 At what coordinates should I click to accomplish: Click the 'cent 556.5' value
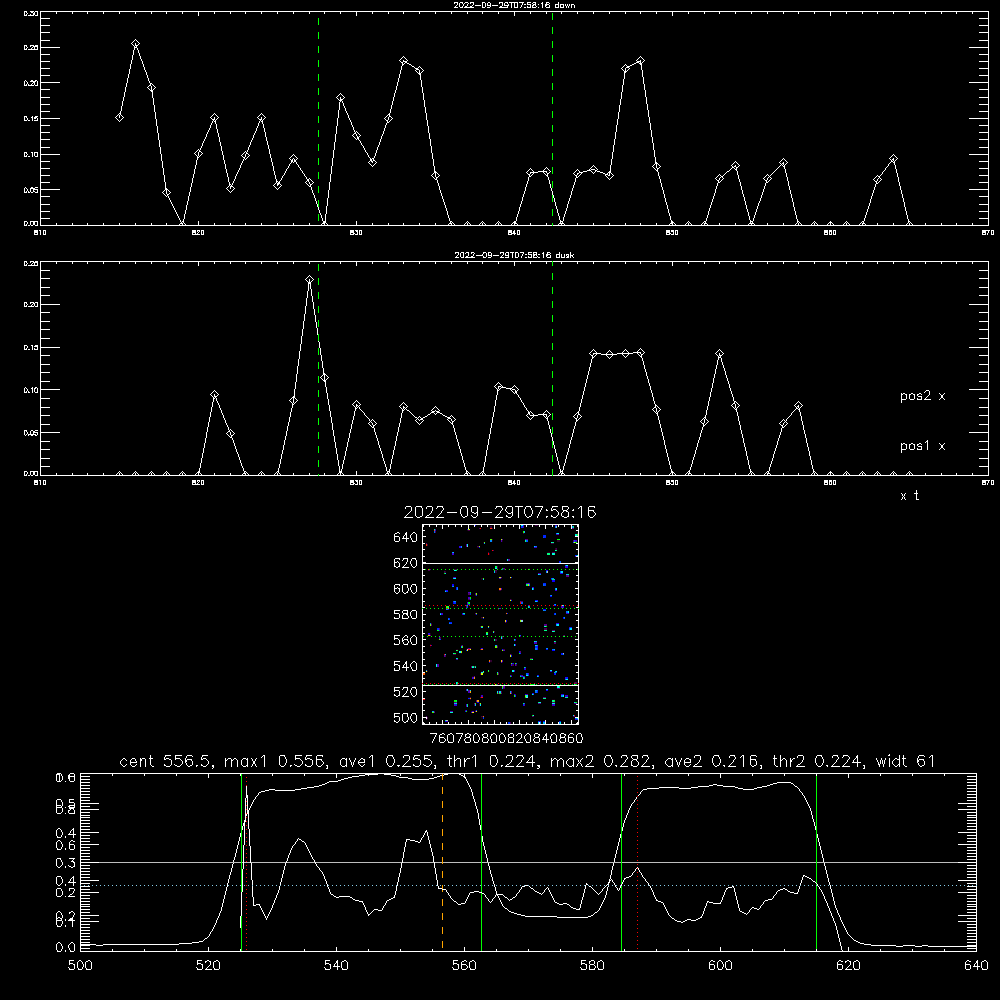(x=167, y=761)
